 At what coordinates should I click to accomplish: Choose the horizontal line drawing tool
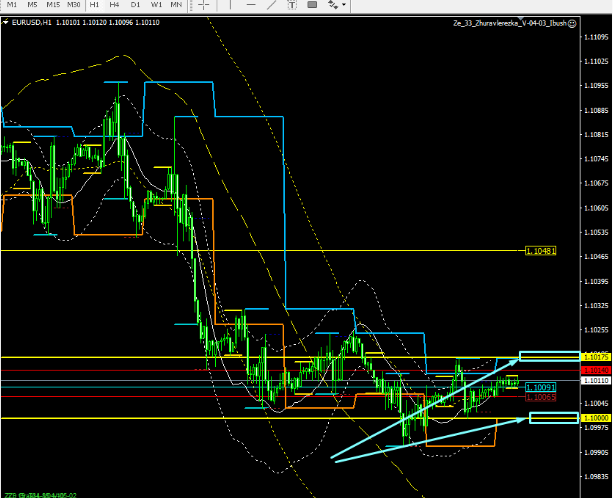[x=252, y=5]
